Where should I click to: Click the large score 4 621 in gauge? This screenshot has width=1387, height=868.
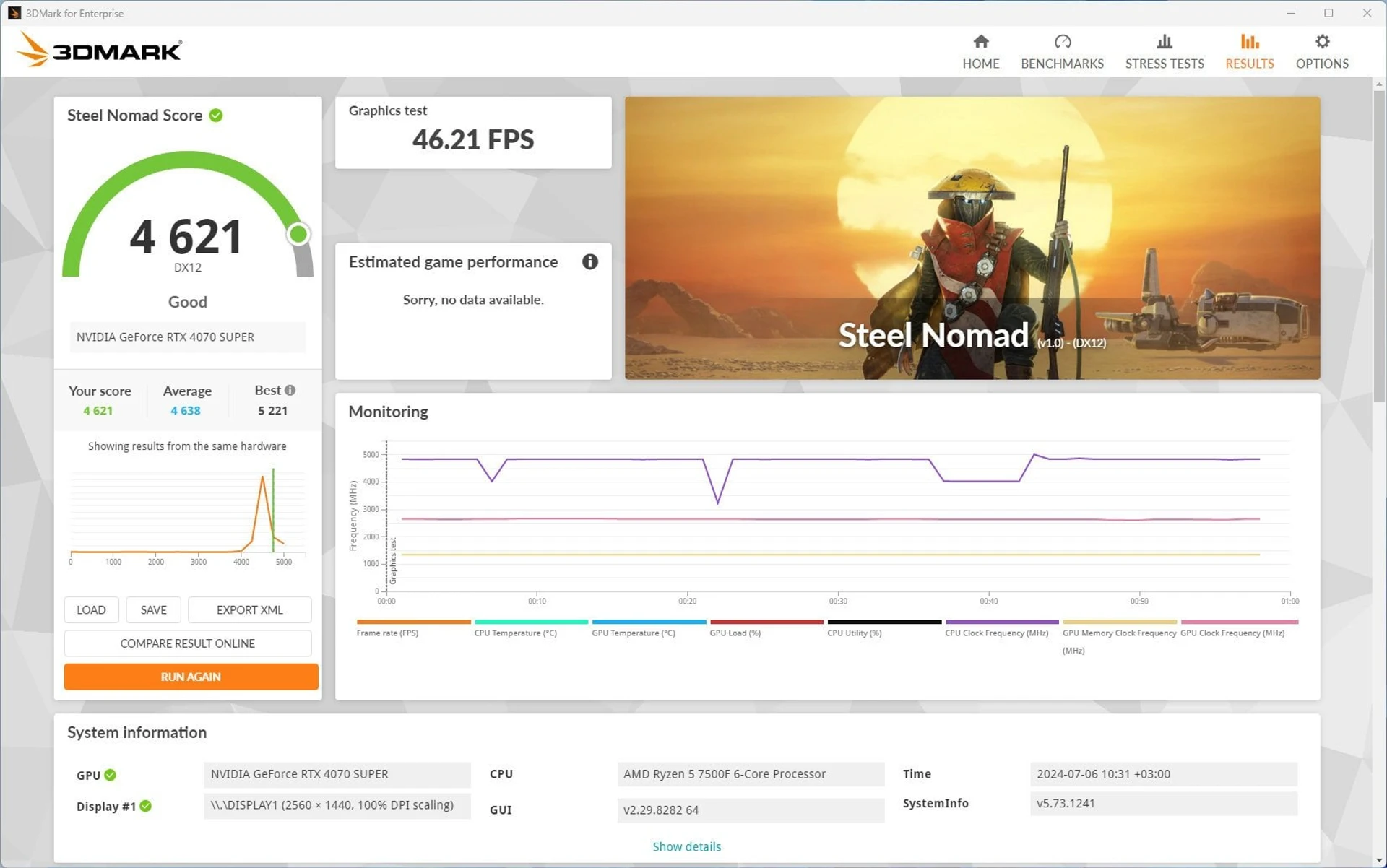(x=186, y=237)
